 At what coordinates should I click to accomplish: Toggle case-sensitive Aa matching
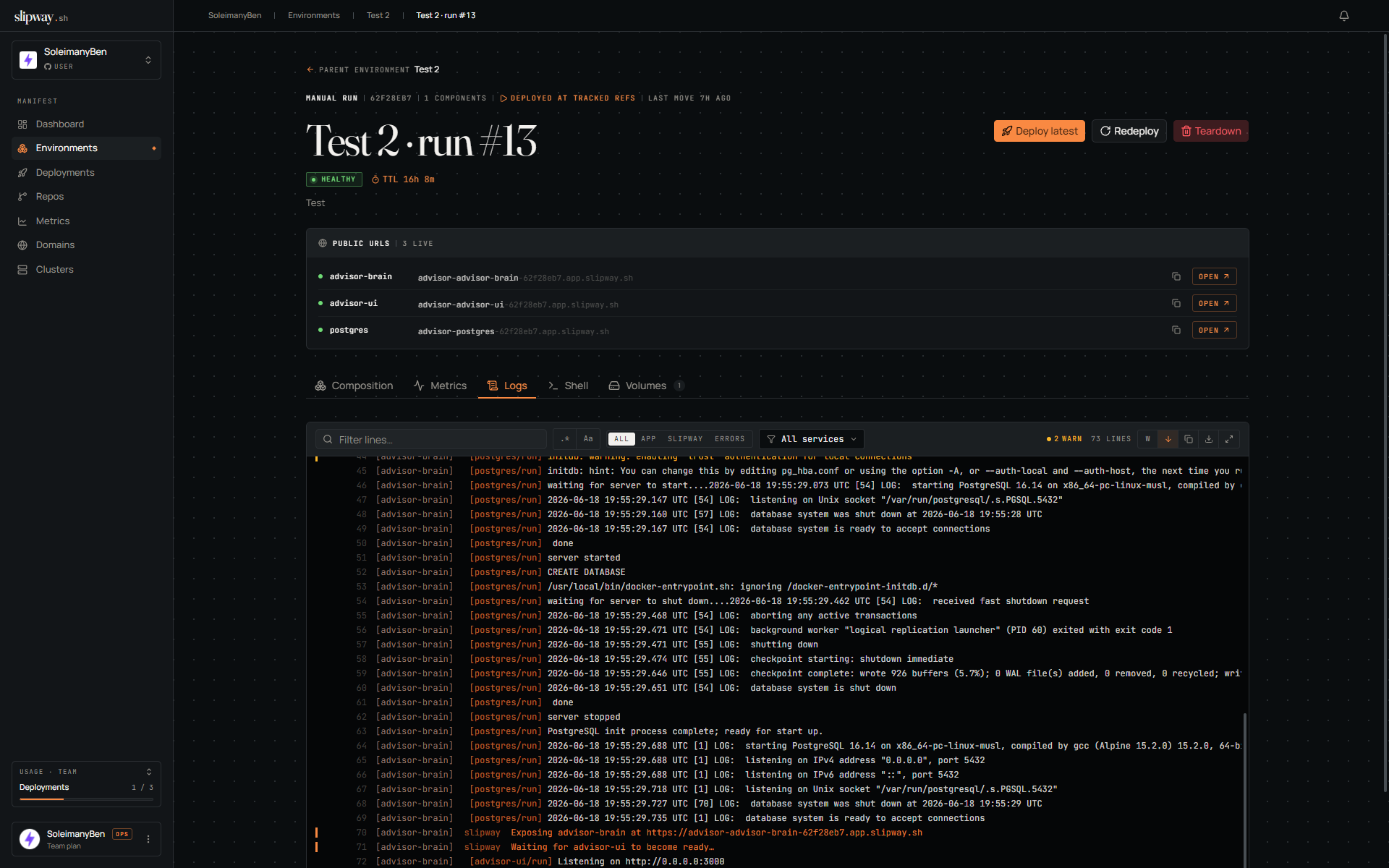588,439
